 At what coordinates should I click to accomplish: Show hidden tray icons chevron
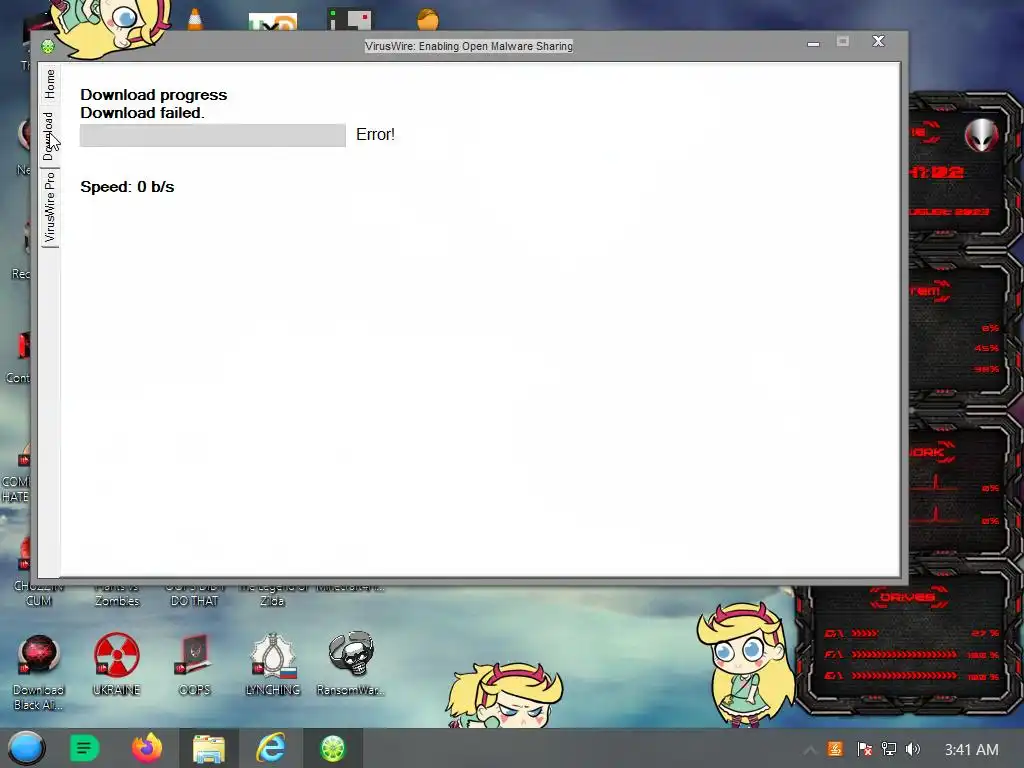click(810, 750)
